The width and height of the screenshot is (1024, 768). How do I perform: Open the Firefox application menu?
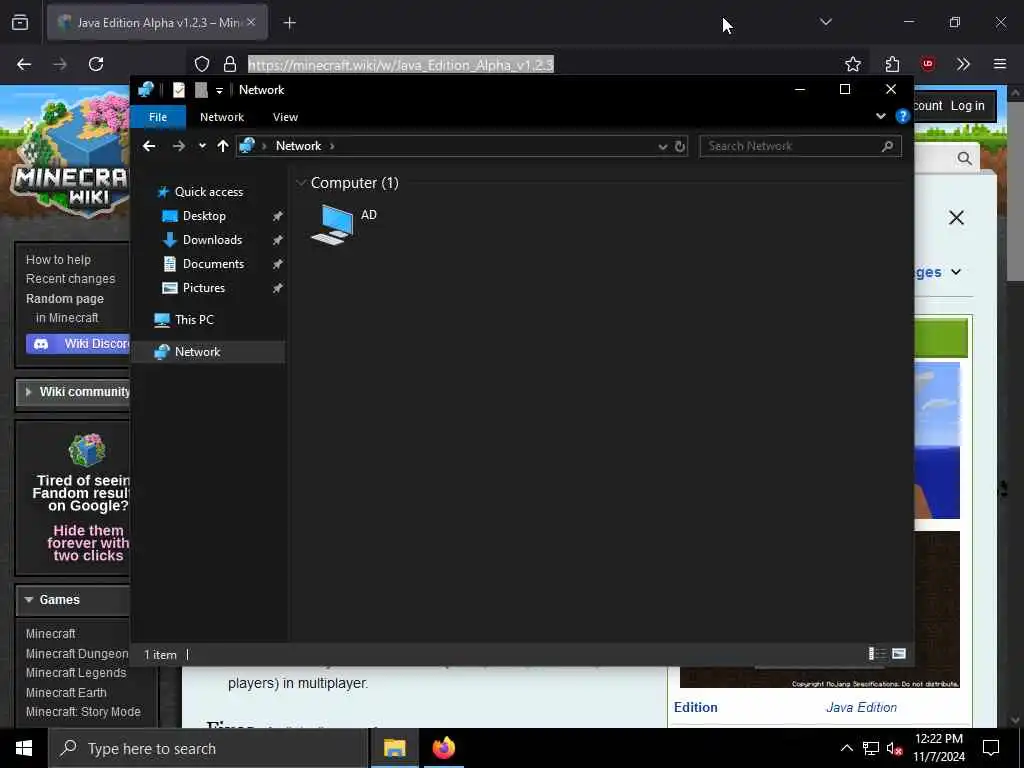[x=1000, y=64]
